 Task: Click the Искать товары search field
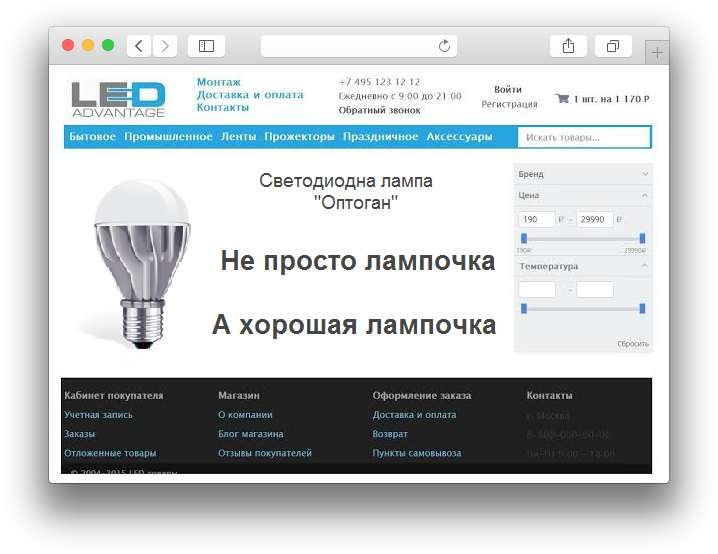584,137
